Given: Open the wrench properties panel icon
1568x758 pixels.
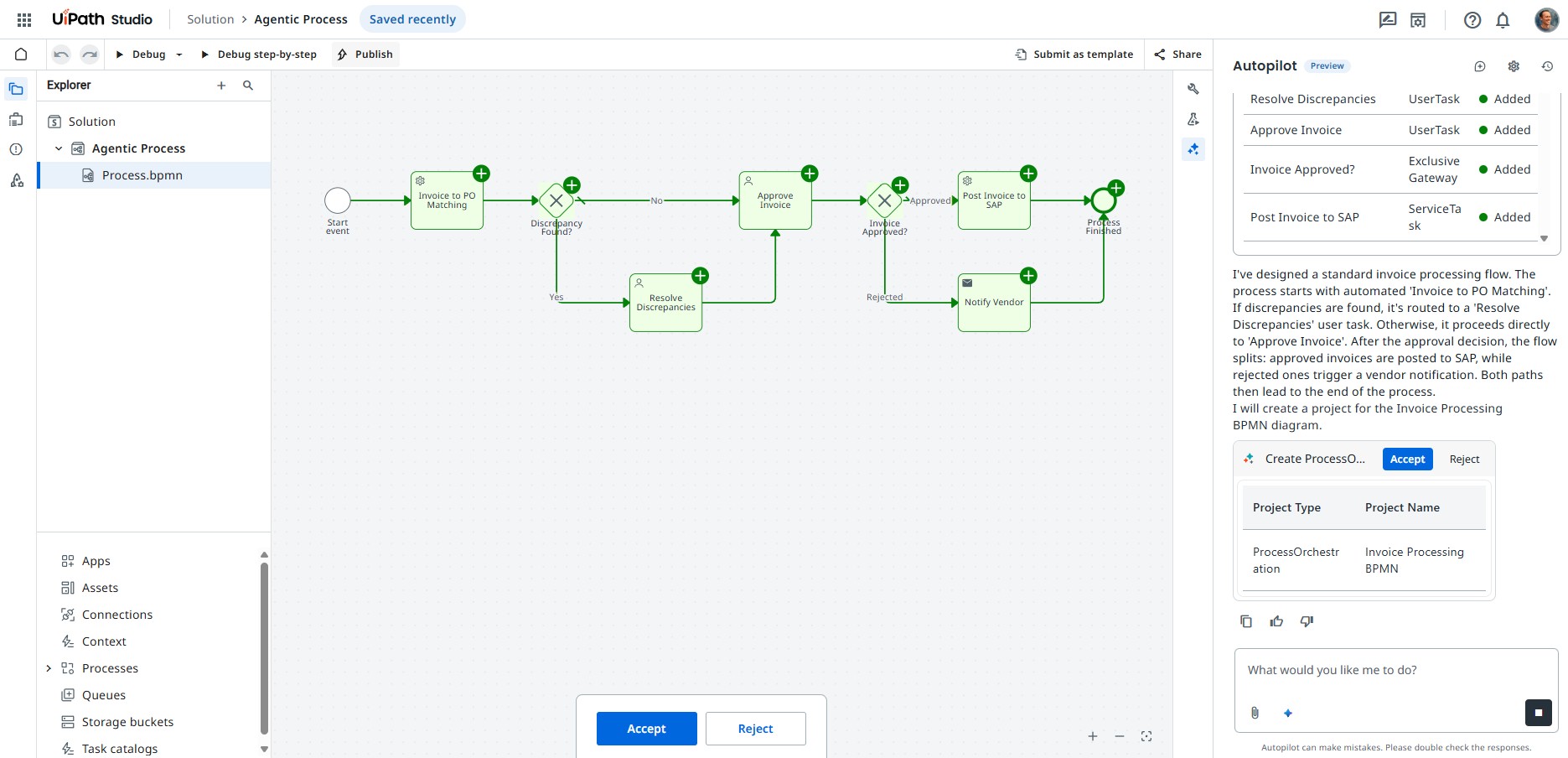Looking at the screenshot, I should tap(1193, 89).
